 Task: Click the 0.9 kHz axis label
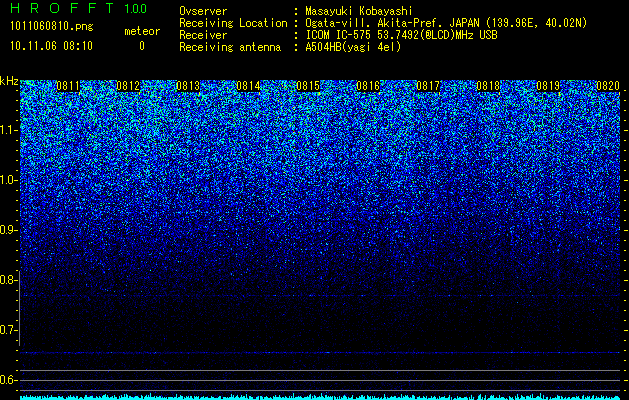click(x=8, y=230)
